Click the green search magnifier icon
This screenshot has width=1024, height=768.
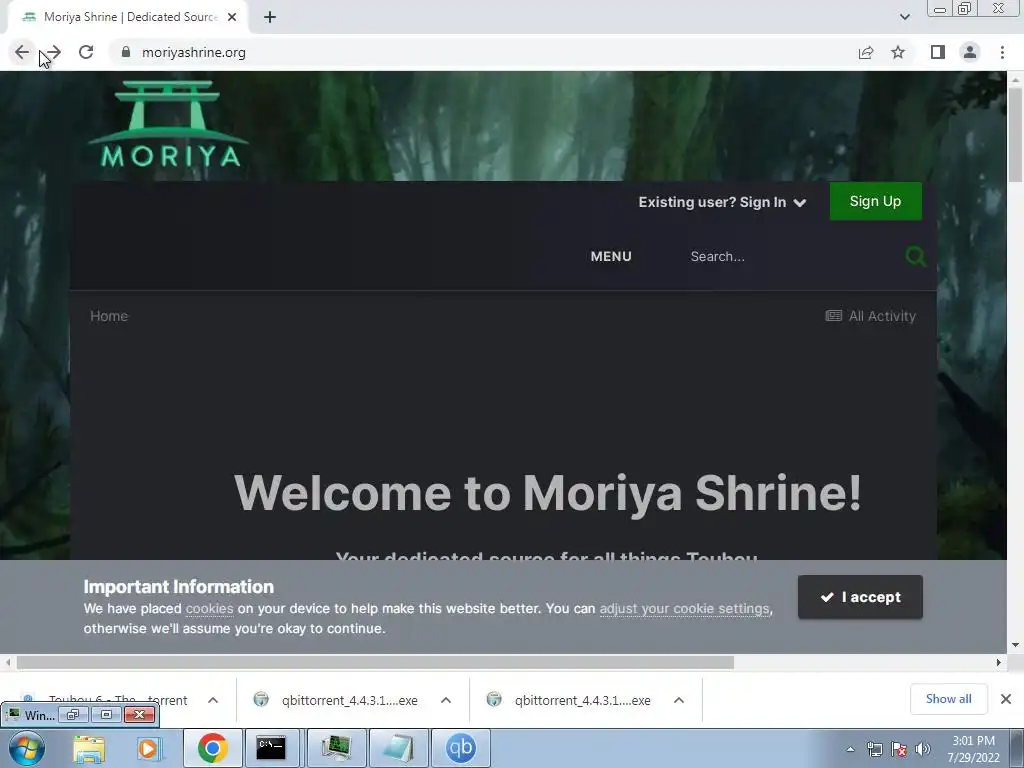point(916,257)
